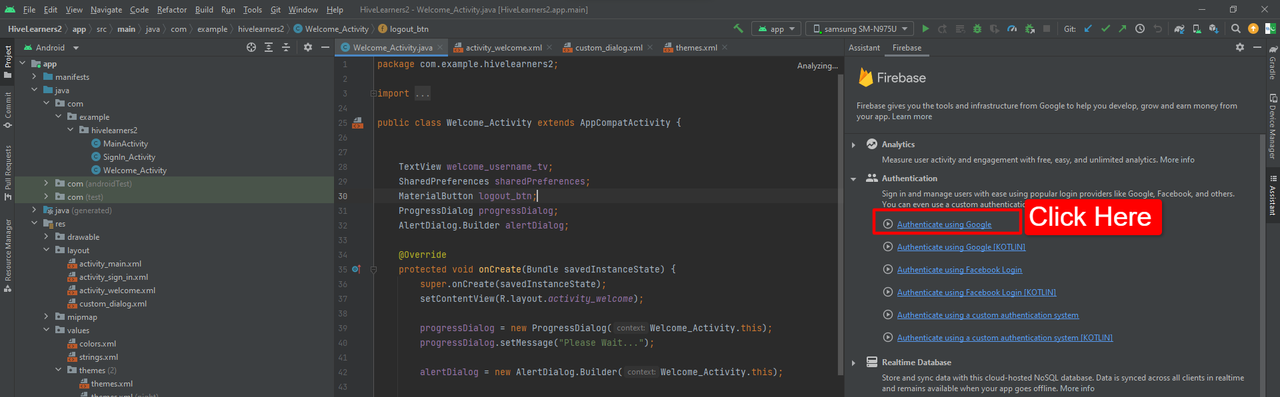Screen dimensions: 1280x397
Task: Click the onCreate override gutter icon
Action: tap(357, 270)
